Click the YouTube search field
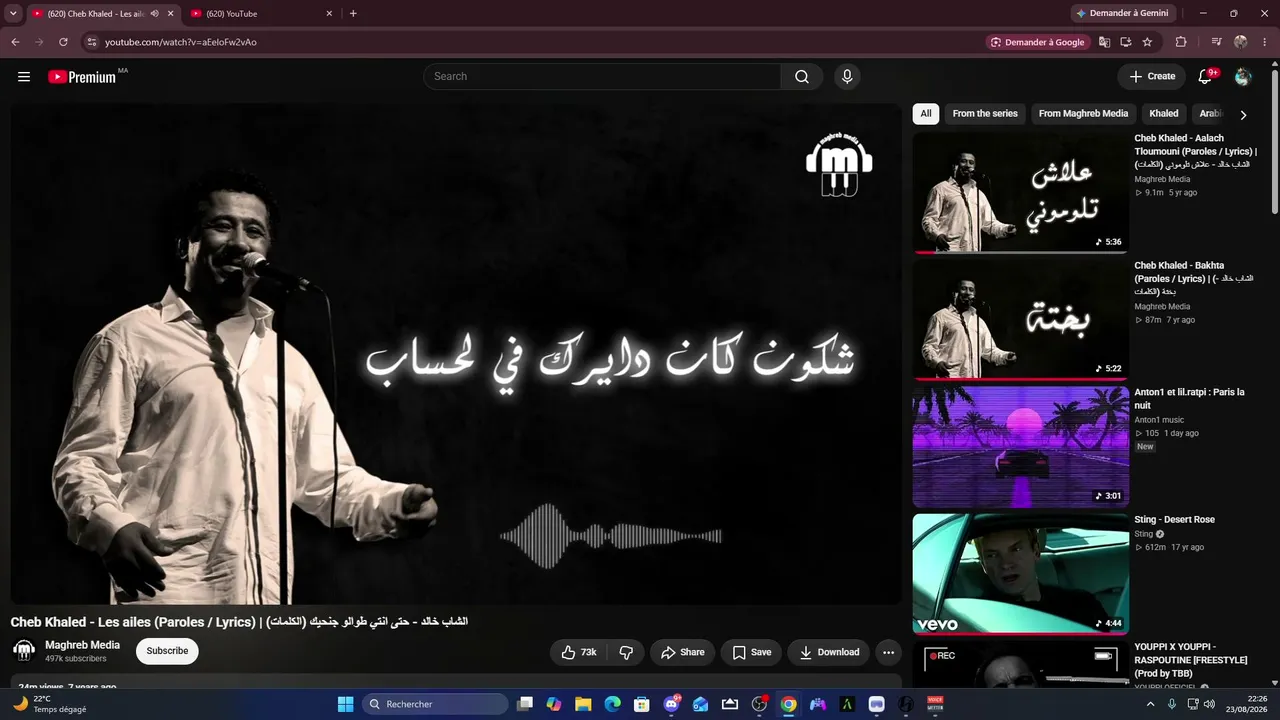The width and height of the screenshot is (1280, 720). coord(602,77)
